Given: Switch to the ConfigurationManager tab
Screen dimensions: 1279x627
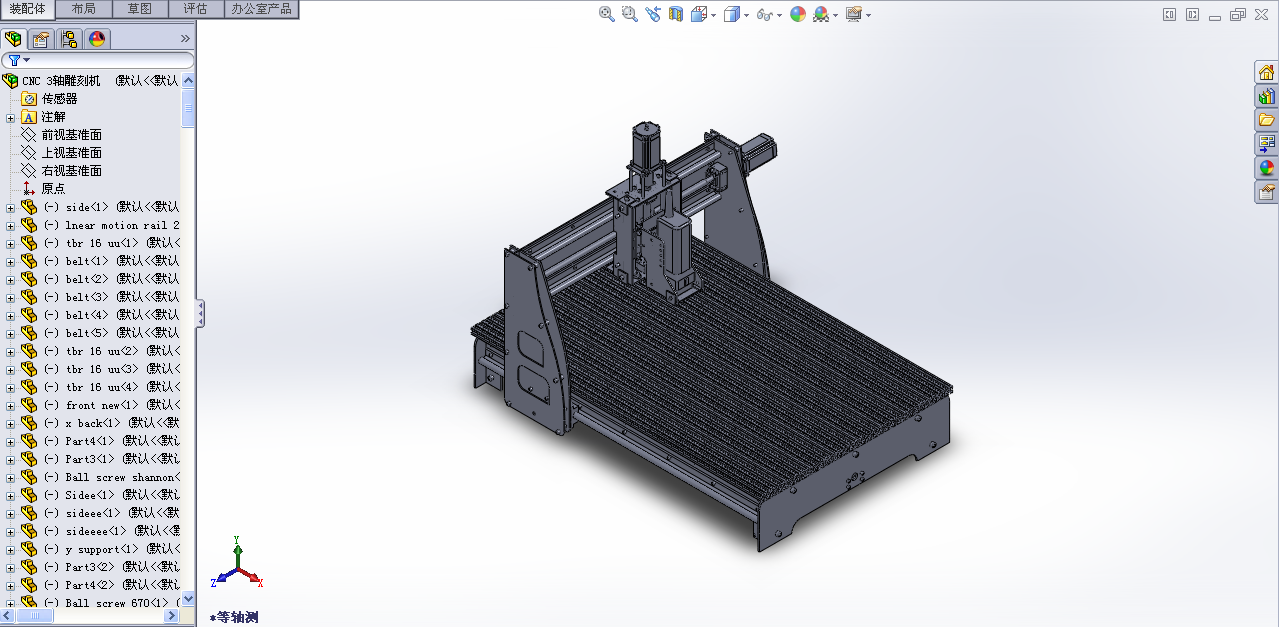Looking at the screenshot, I should (69, 39).
